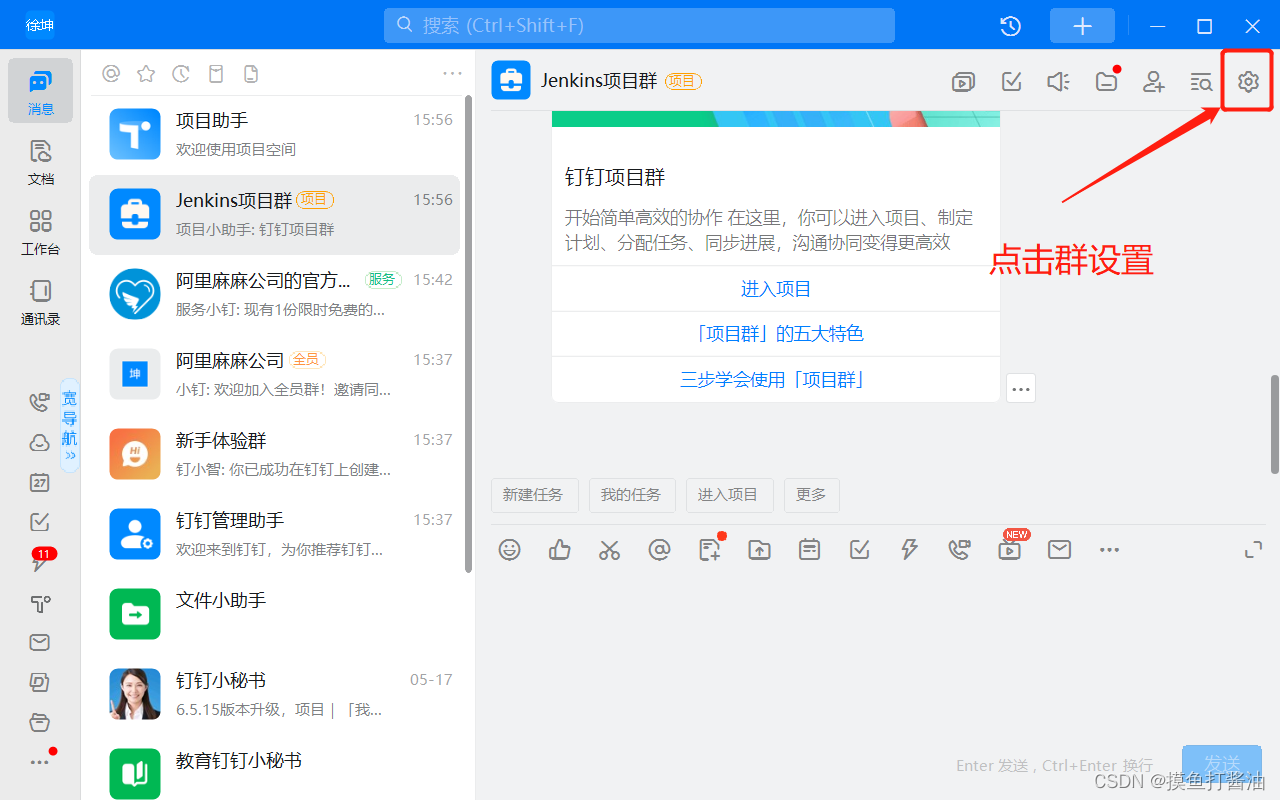
Task: Select the 进入项目 quick tab
Action: coord(728,495)
